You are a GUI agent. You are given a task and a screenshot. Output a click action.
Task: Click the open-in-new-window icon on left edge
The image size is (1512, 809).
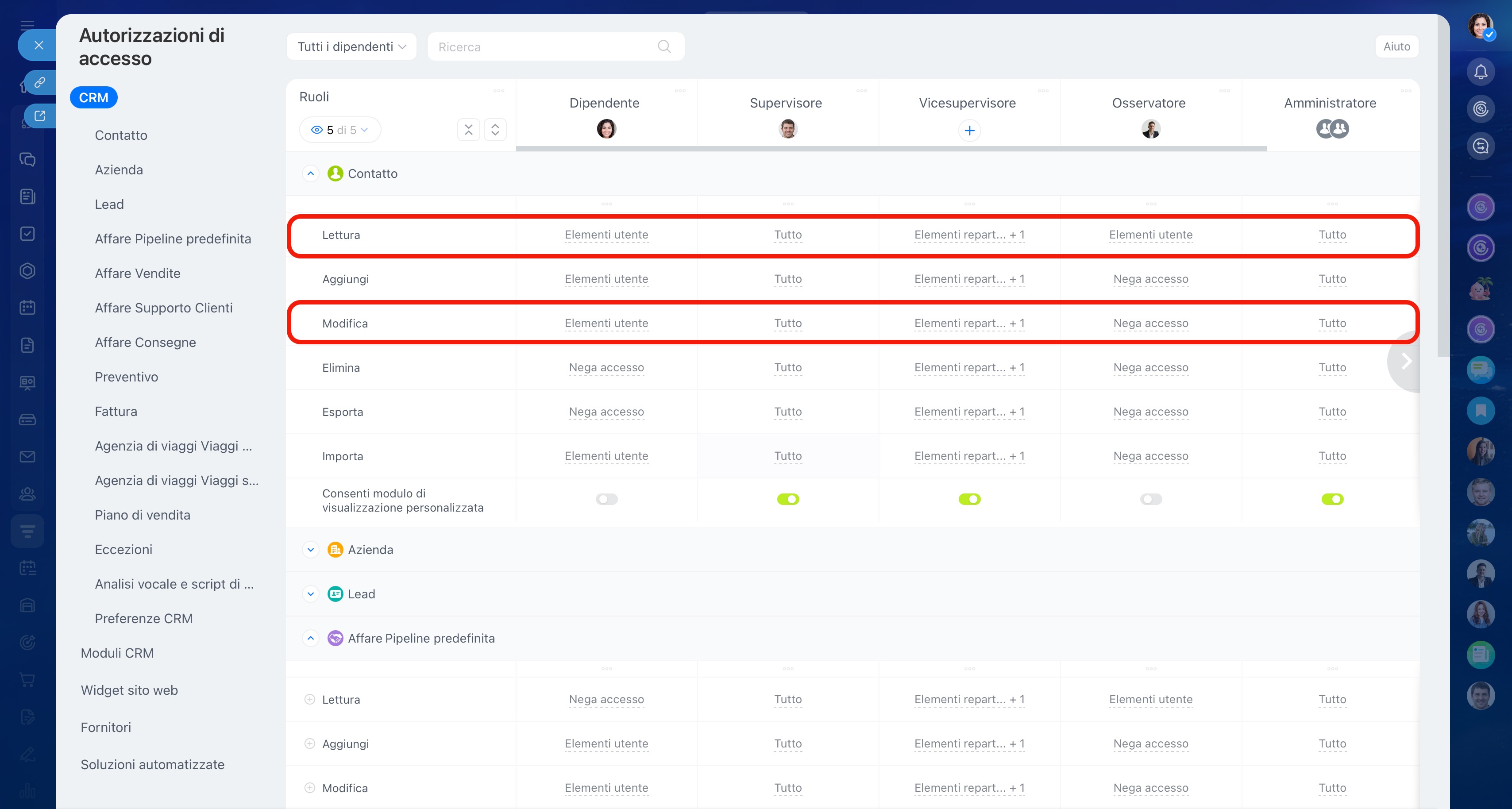pyautogui.click(x=40, y=116)
